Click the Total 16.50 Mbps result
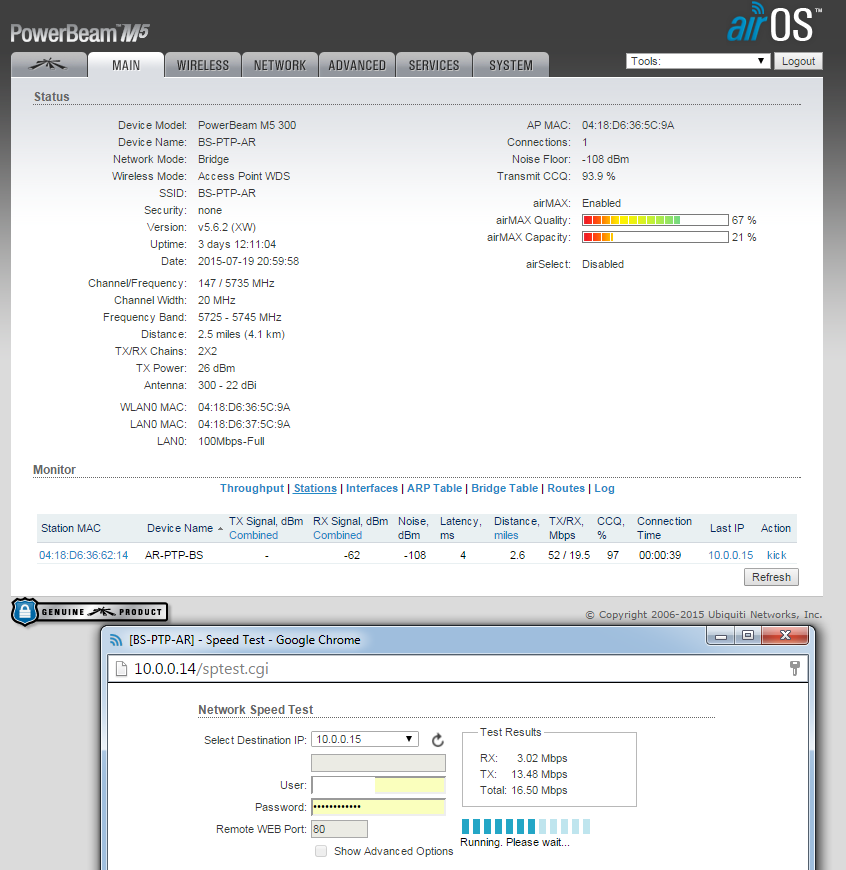Viewport: 846px width, 870px height. pos(524,790)
